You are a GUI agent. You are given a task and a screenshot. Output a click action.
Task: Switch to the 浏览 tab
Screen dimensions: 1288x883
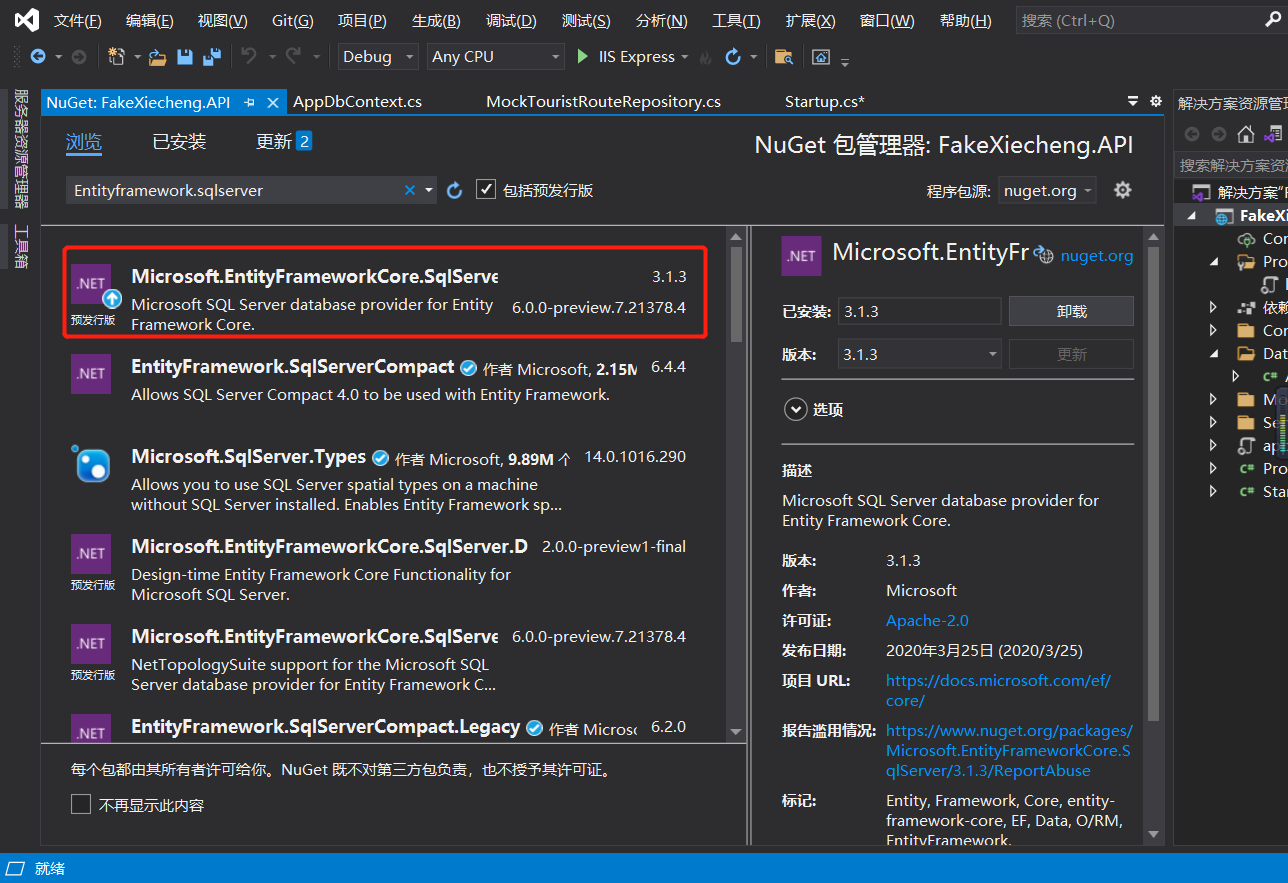(x=84, y=142)
